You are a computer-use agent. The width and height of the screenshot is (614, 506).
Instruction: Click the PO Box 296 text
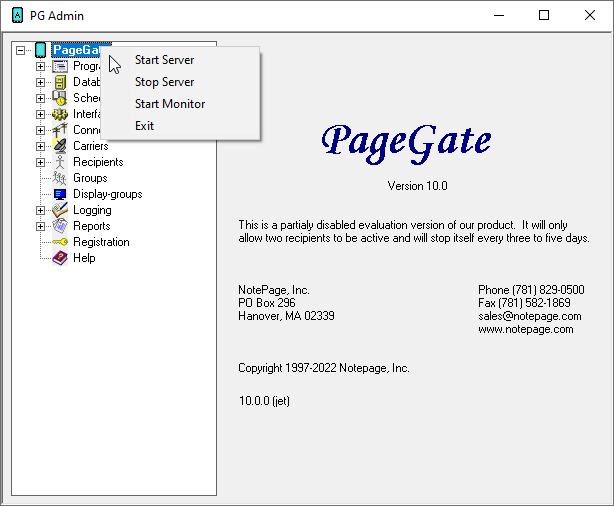click(267, 303)
